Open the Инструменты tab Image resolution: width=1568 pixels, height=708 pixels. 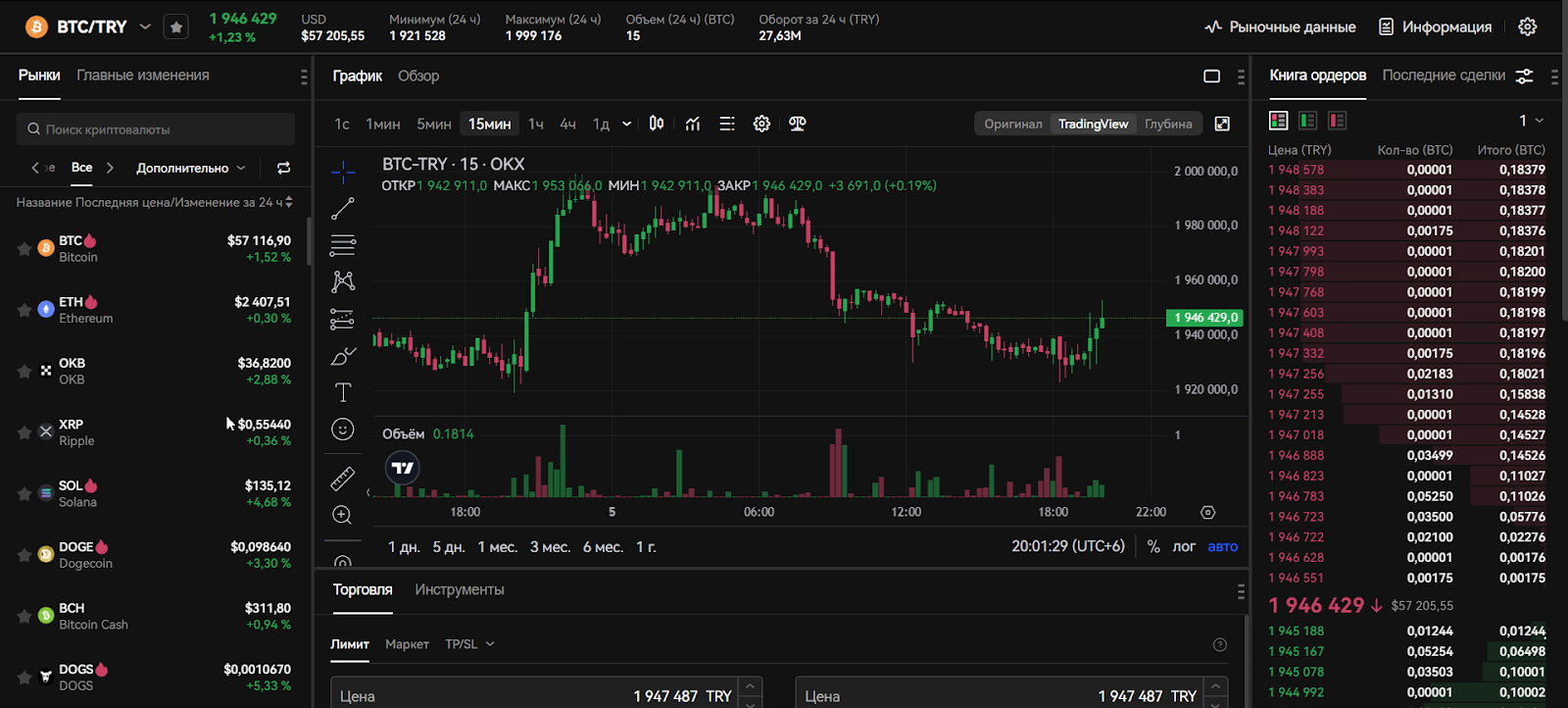pyautogui.click(x=460, y=589)
